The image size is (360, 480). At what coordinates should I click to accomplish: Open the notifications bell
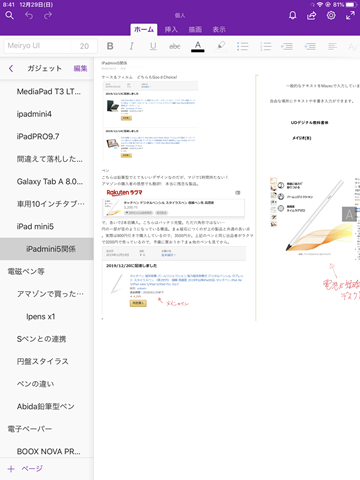click(293, 15)
